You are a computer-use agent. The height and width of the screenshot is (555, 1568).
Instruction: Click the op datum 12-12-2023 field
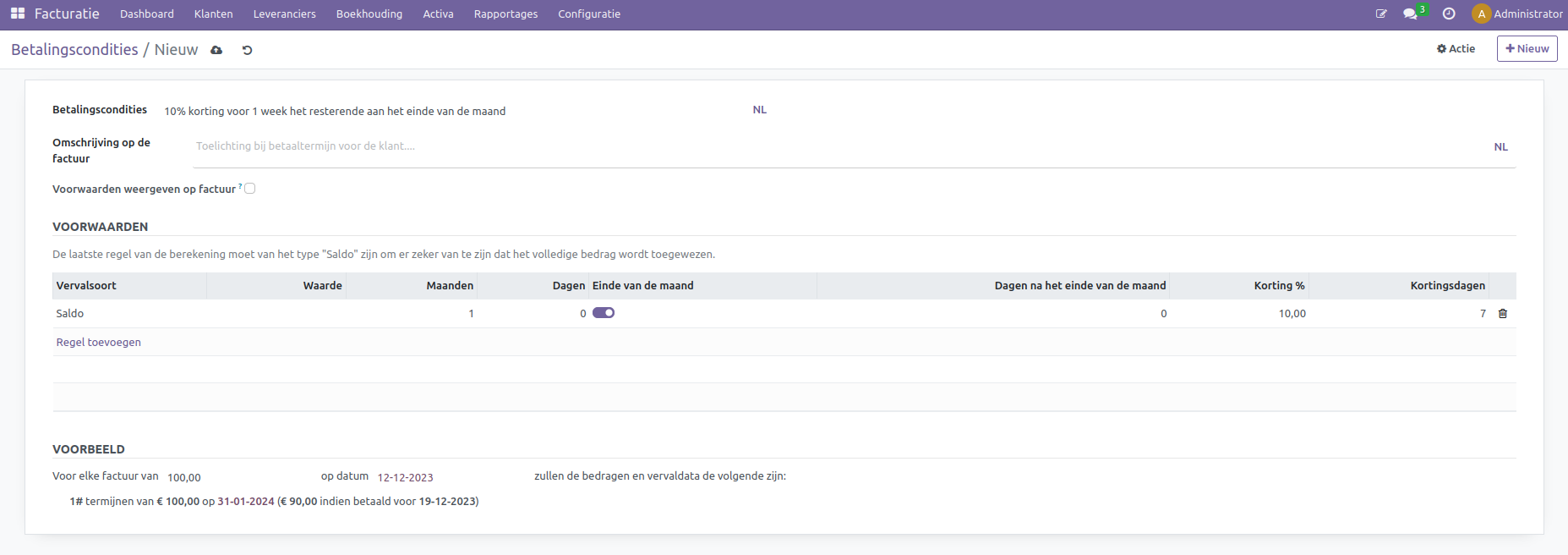click(x=406, y=477)
